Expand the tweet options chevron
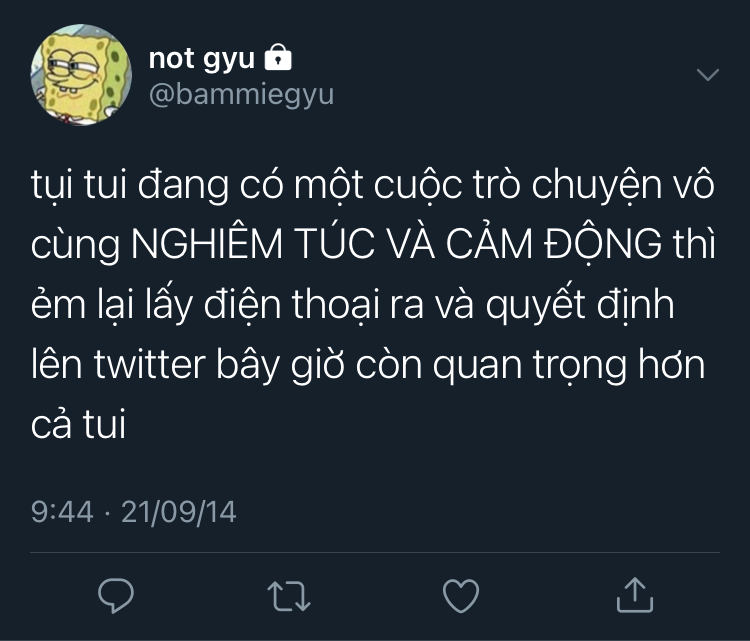Image resolution: width=750 pixels, height=641 pixels. click(x=707, y=75)
